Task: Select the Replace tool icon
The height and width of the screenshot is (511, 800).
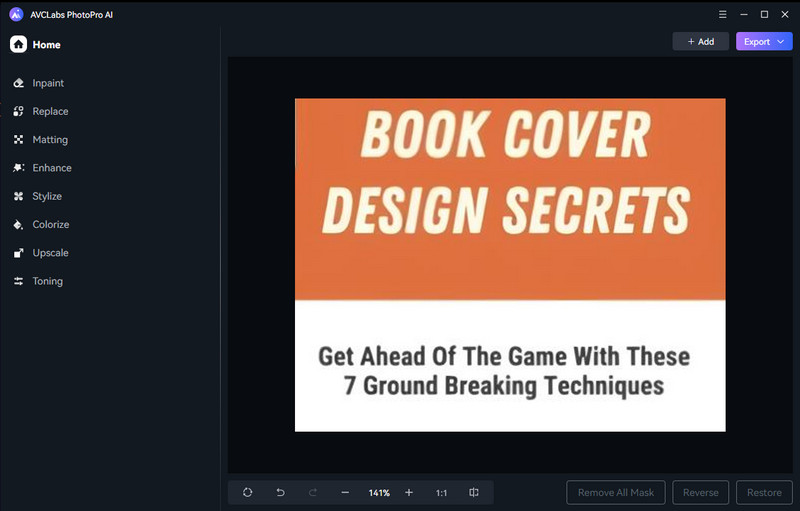Action: pos(18,111)
